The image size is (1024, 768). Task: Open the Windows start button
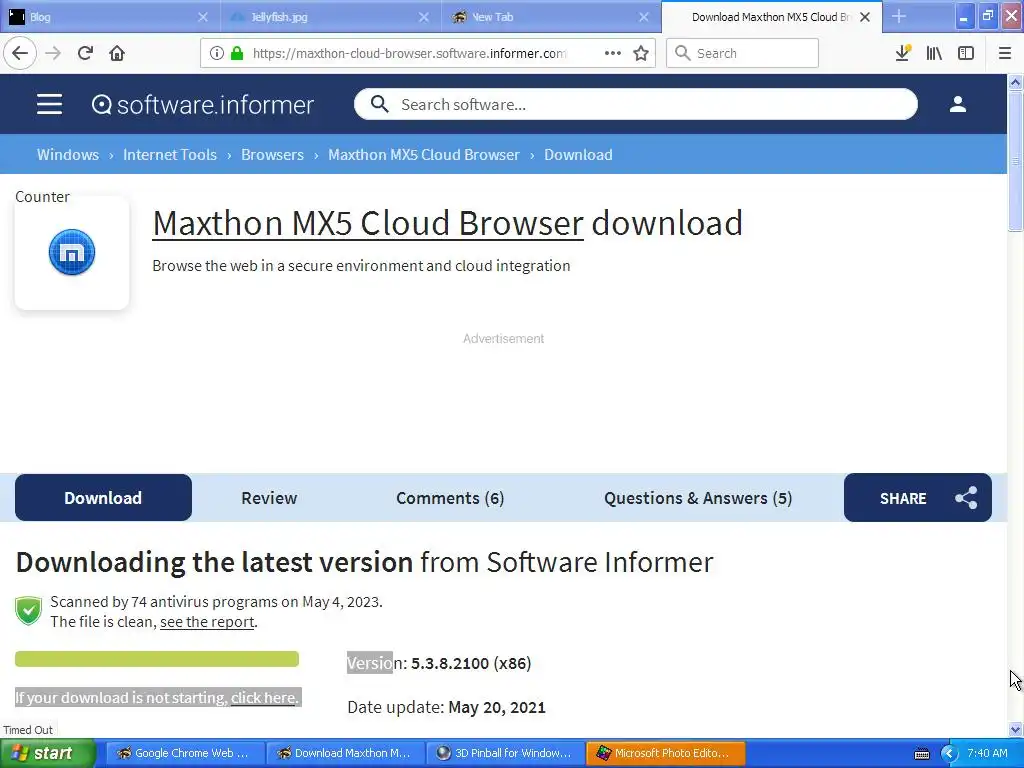pyautogui.click(x=47, y=753)
